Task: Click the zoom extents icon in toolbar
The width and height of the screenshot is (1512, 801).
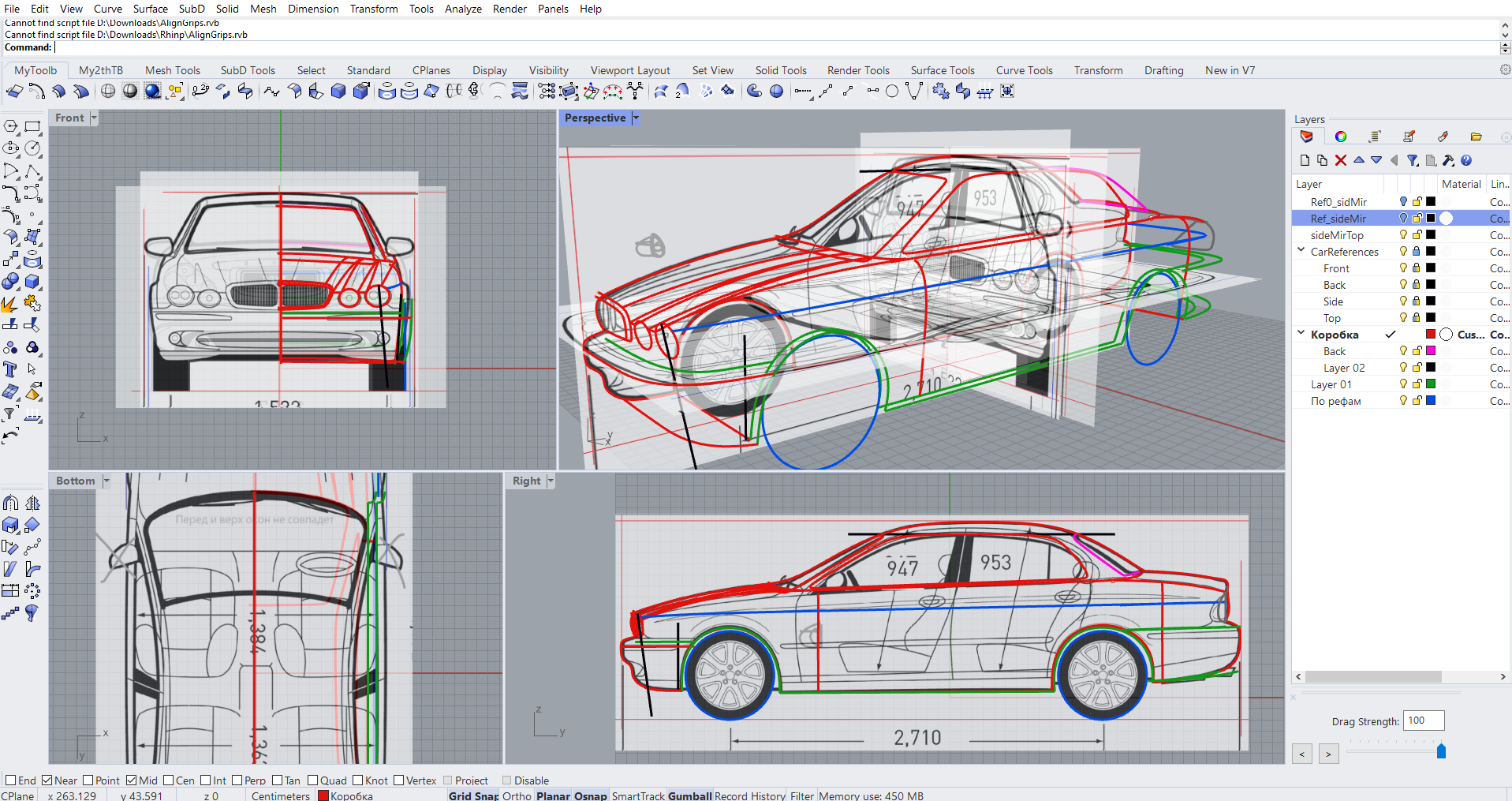Action: [x=1007, y=92]
